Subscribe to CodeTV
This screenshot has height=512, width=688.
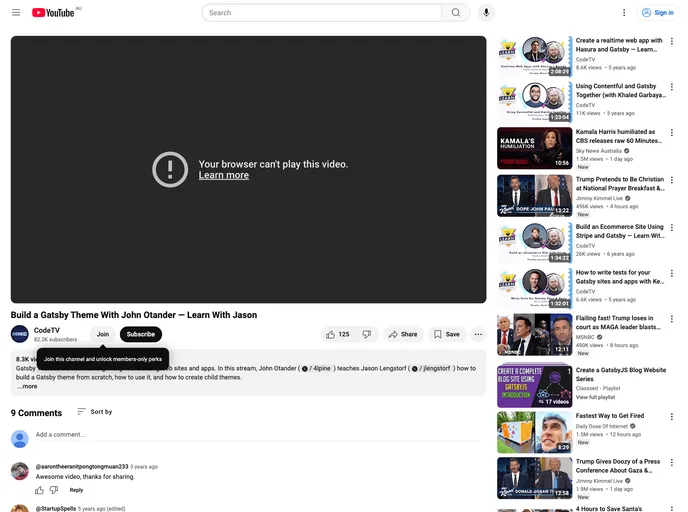tap(141, 334)
